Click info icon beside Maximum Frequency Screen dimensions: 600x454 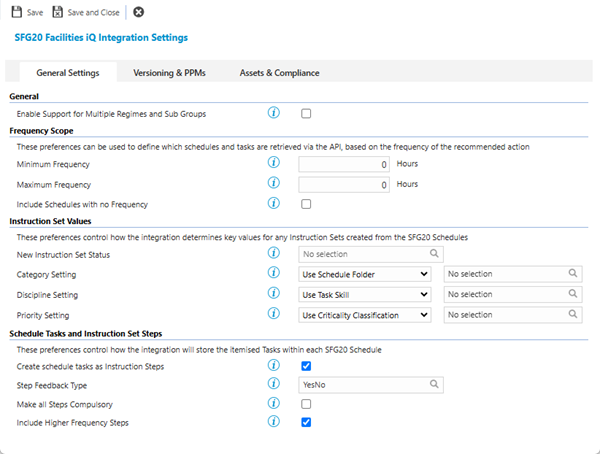pyautogui.click(x=274, y=184)
